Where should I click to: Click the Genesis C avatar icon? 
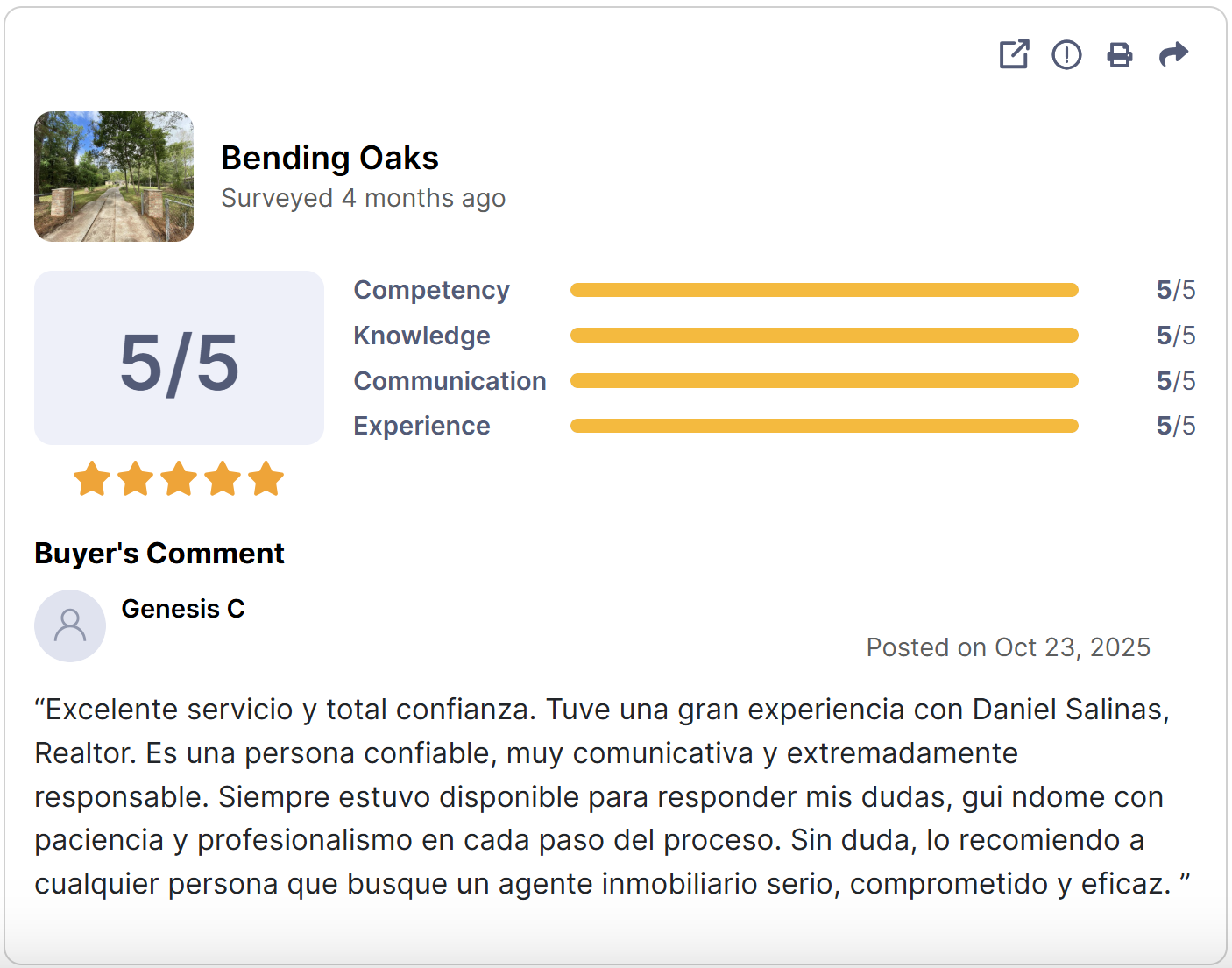pyautogui.click(x=70, y=625)
